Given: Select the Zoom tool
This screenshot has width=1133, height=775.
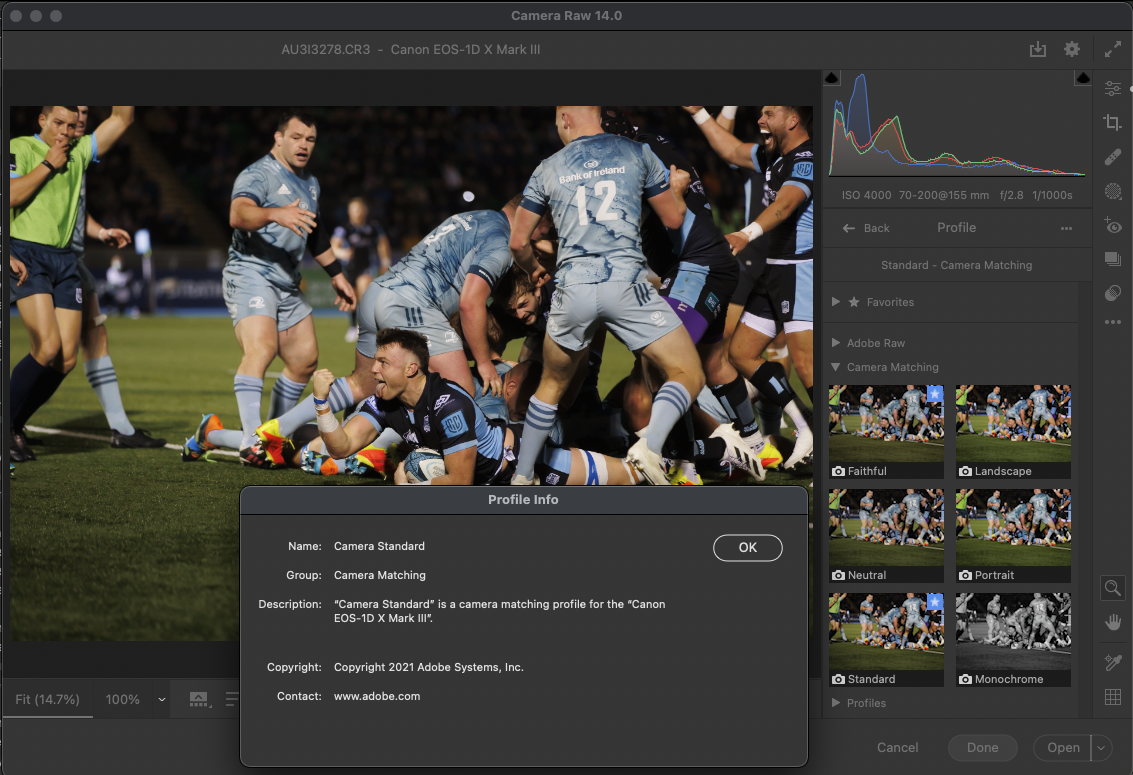Looking at the screenshot, I should click(1113, 588).
